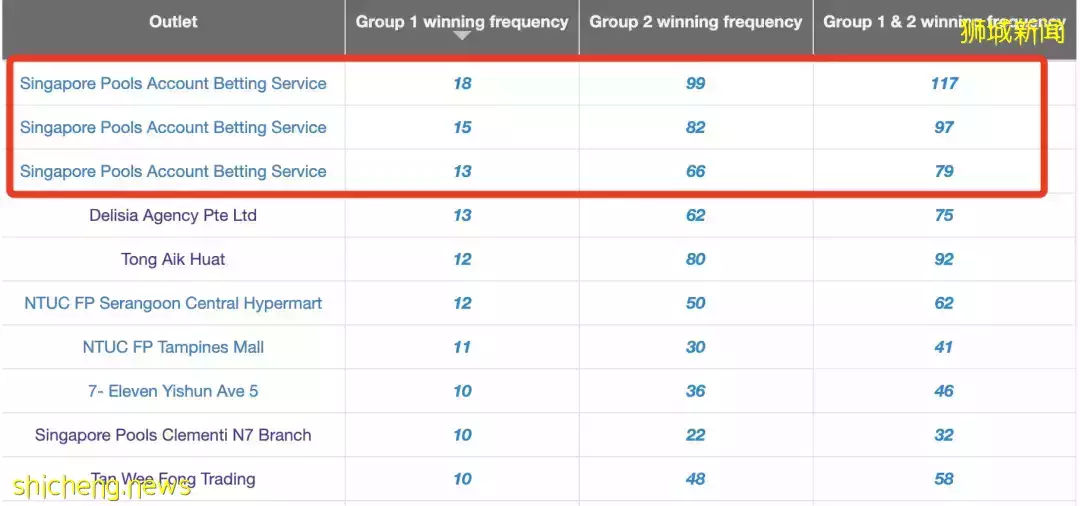Viewport: 1080px width, 506px height.
Task: Select the Tong Aik Huat outlet name
Action: click(173, 260)
